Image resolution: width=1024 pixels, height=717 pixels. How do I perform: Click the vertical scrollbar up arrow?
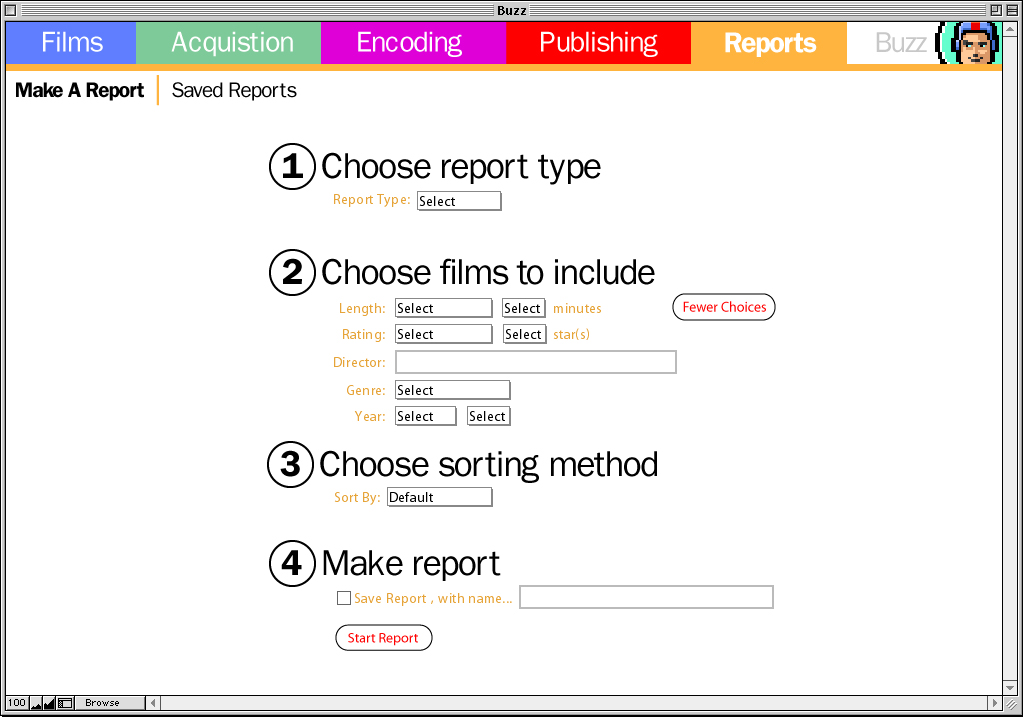1010,29
